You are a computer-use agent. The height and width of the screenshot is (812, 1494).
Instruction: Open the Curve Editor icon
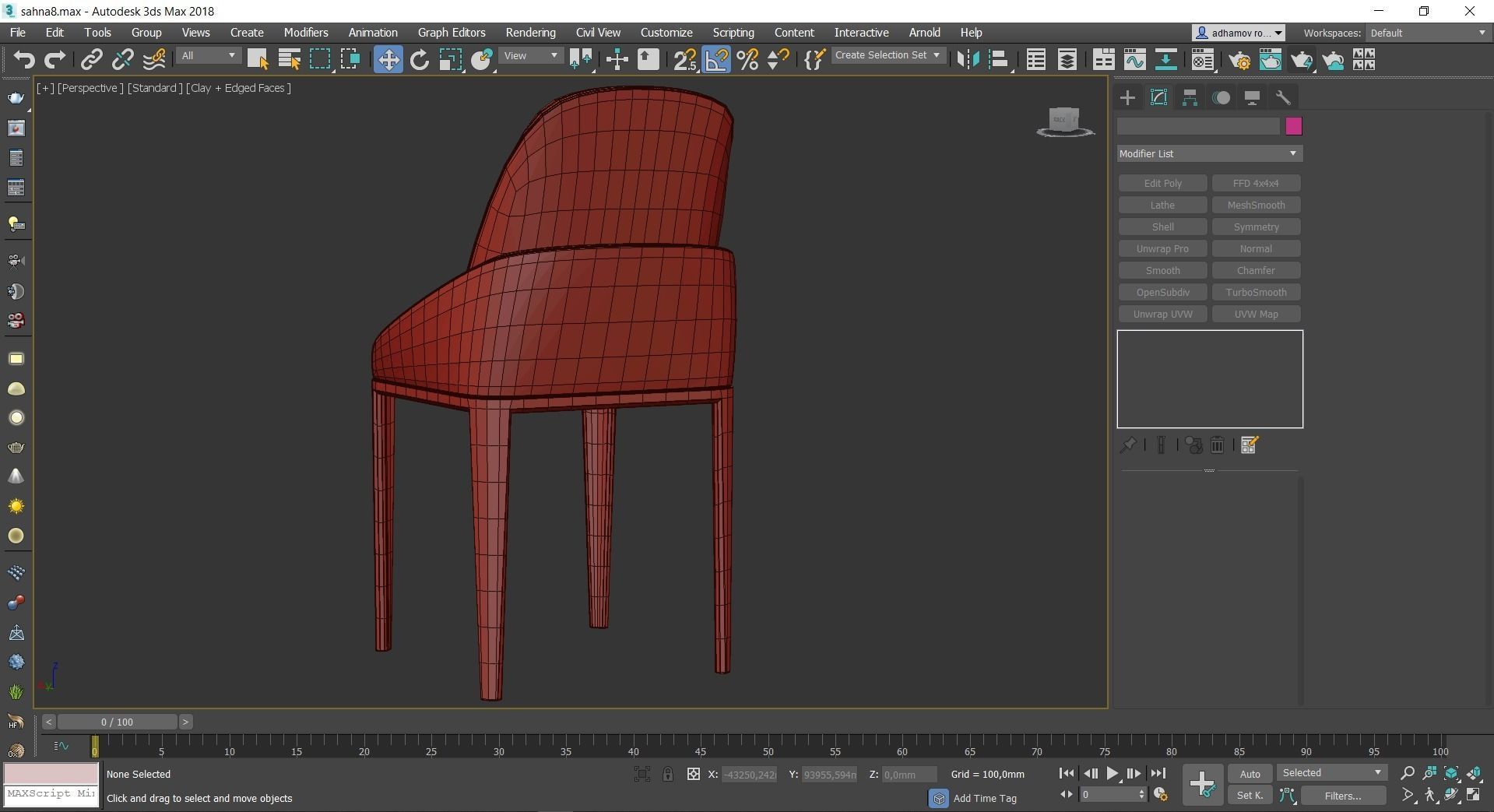1134,60
